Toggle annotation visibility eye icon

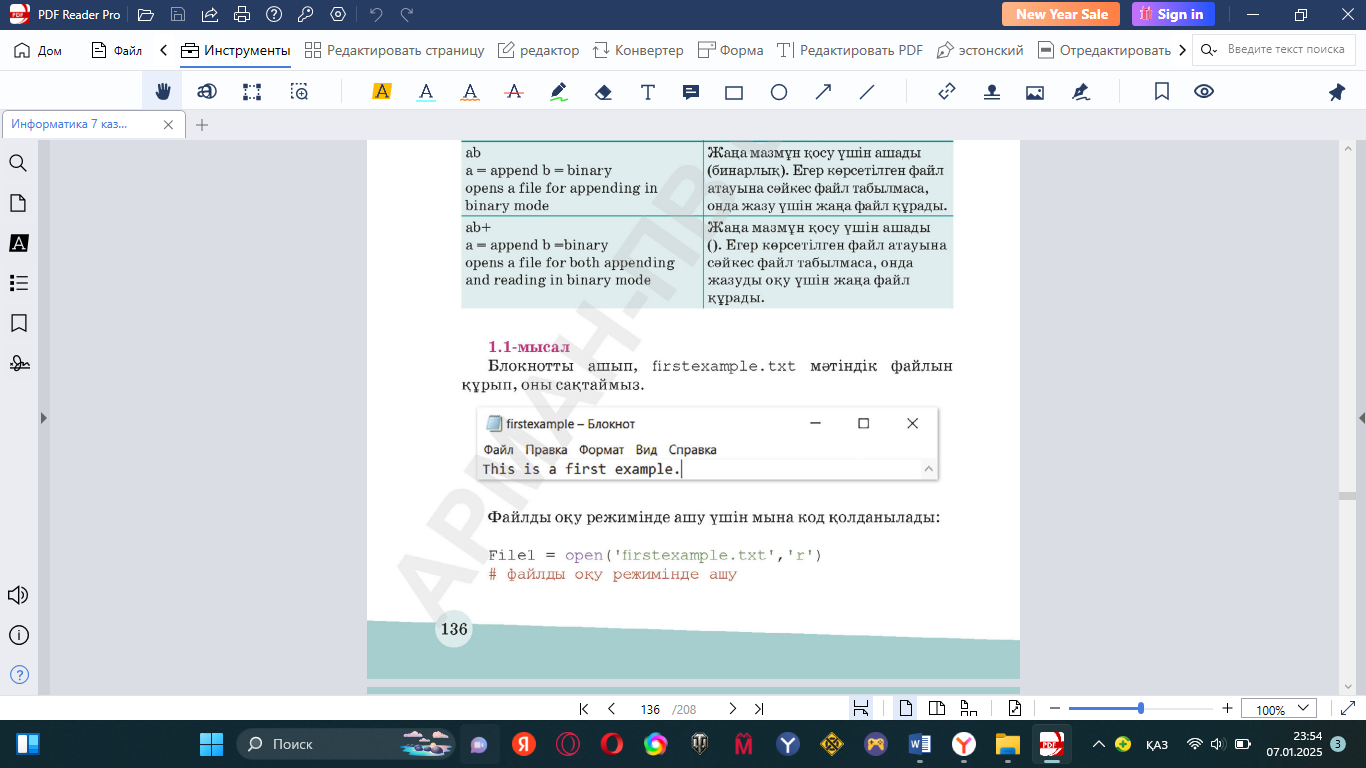[1204, 92]
